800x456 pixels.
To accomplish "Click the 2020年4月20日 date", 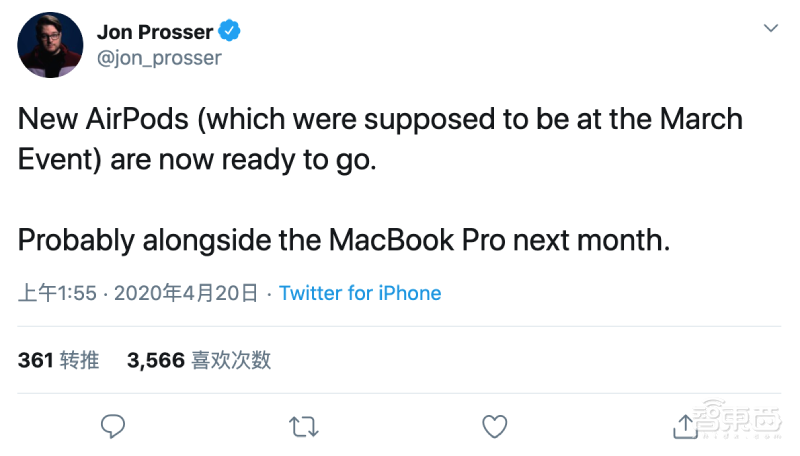I will tap(186, 293).
